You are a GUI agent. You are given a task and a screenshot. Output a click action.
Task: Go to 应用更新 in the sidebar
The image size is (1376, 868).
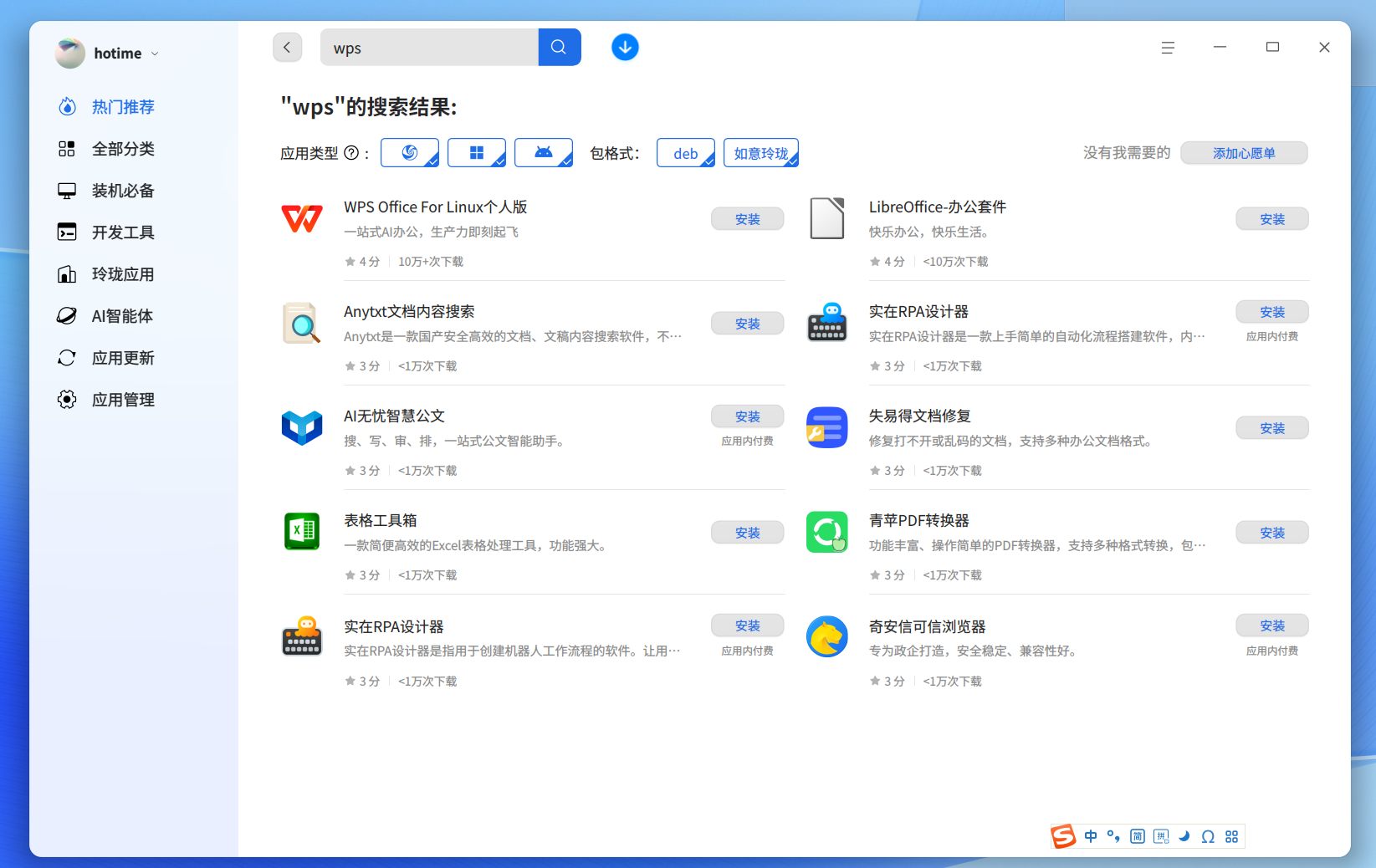coord(123,358)
